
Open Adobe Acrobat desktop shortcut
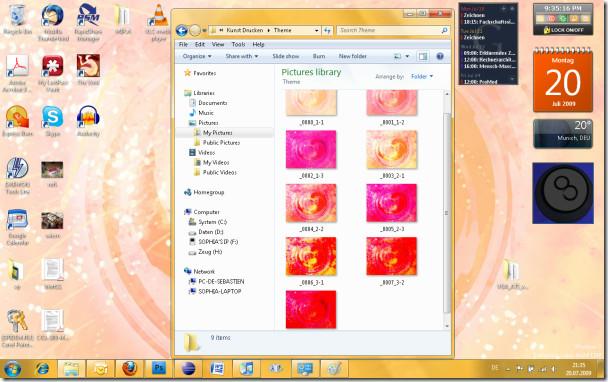coord(17,74)
